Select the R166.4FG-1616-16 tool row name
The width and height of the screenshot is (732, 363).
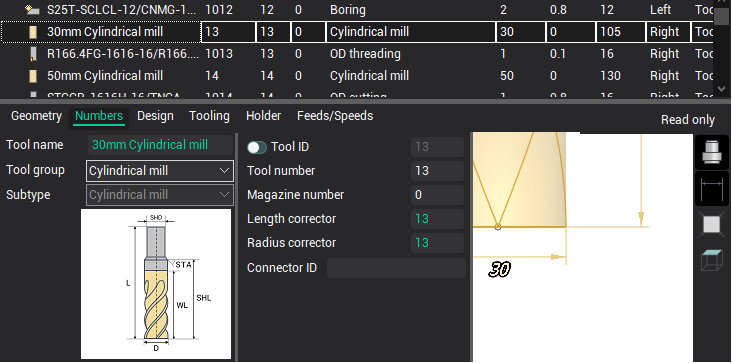pyautogui.click(x=122, y=54)
